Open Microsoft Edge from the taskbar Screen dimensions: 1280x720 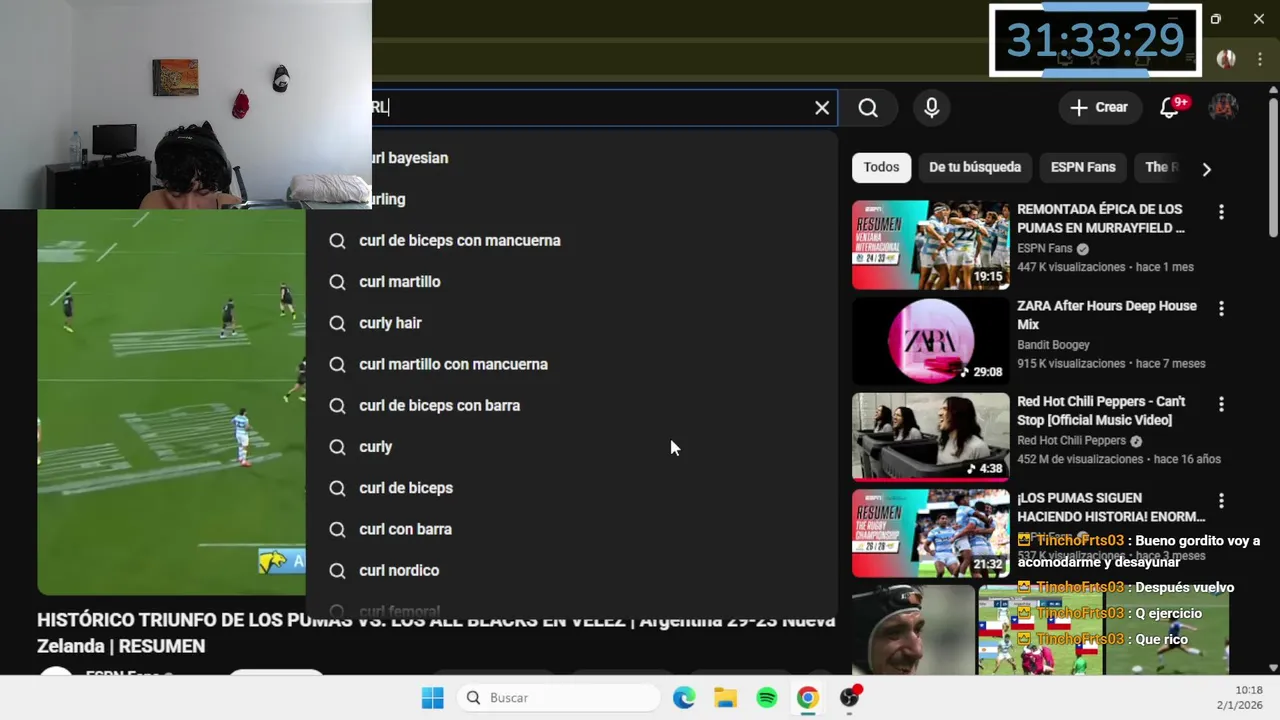(684, 698)
